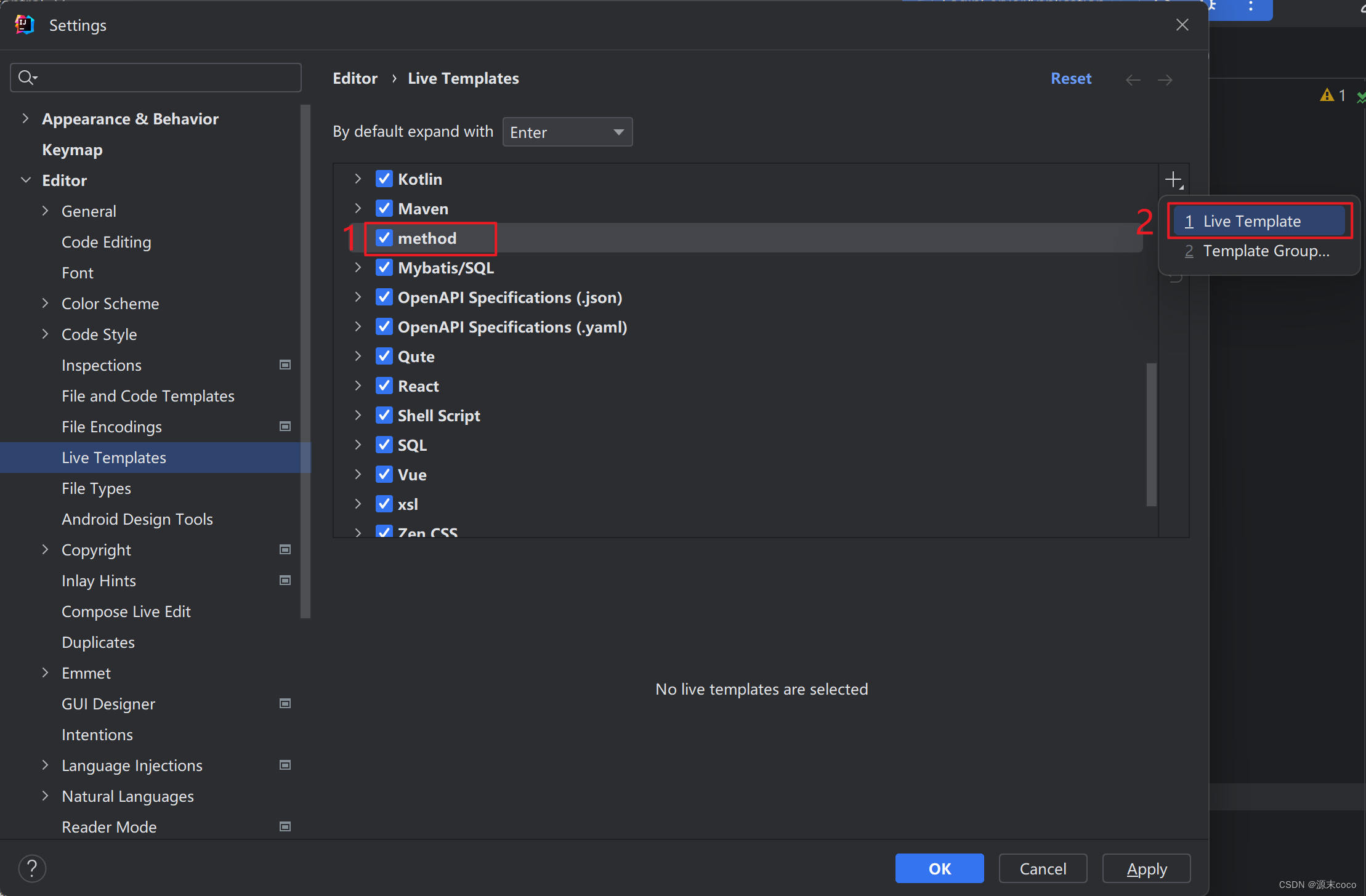Expand the Maven template group
This screenshot has width=1366, height=896.
pyautogui.click(x=358, y=209)
